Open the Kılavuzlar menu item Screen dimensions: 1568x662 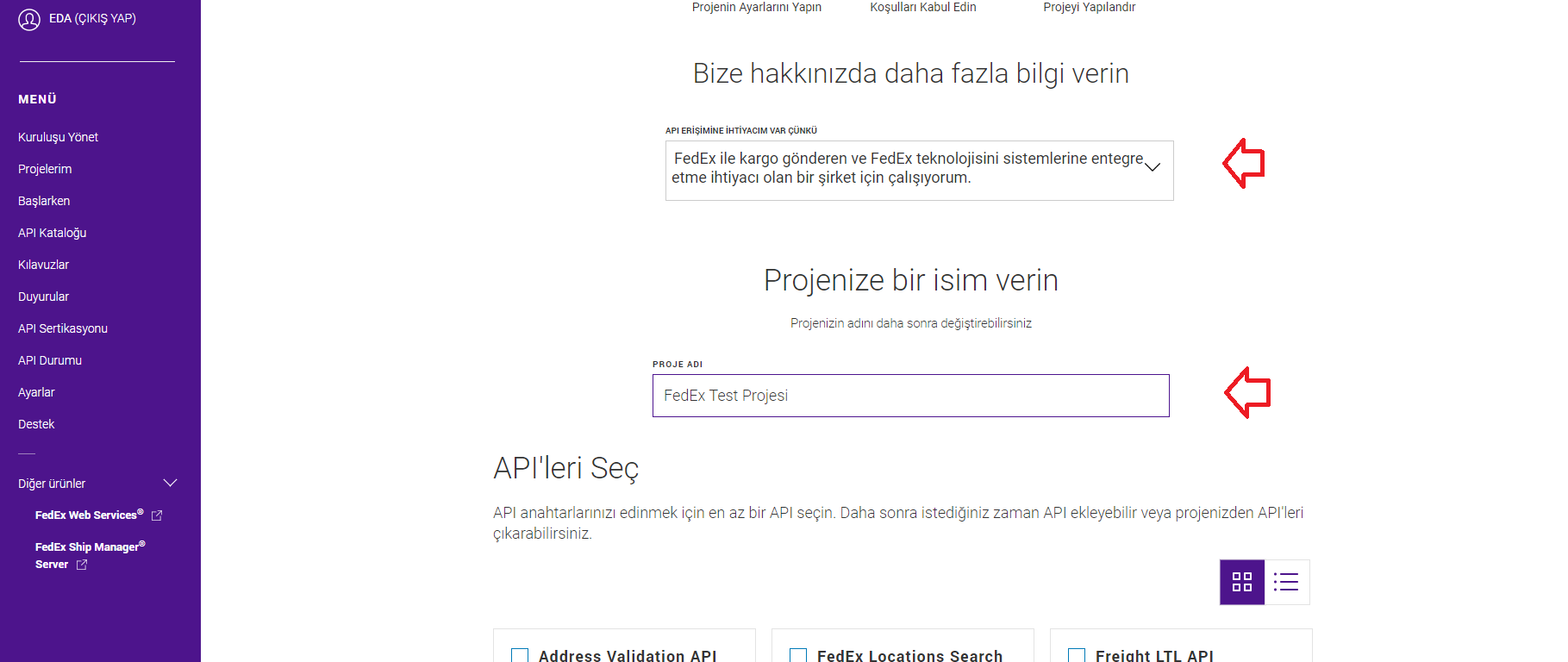click(x=43, y=265)
